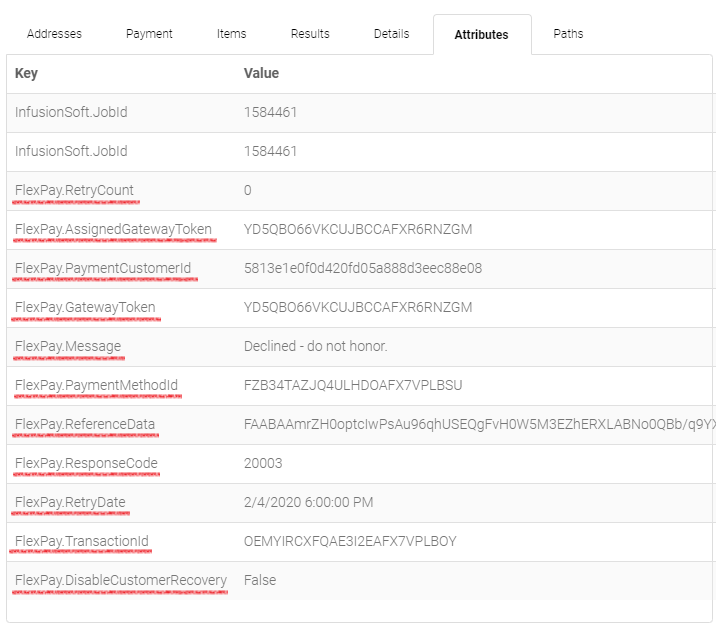Image resolution: width=716 pixels, height=629 pixels.
Task: Select the FlexPay.GatewayToken key
Action: (x=85, y=307)
